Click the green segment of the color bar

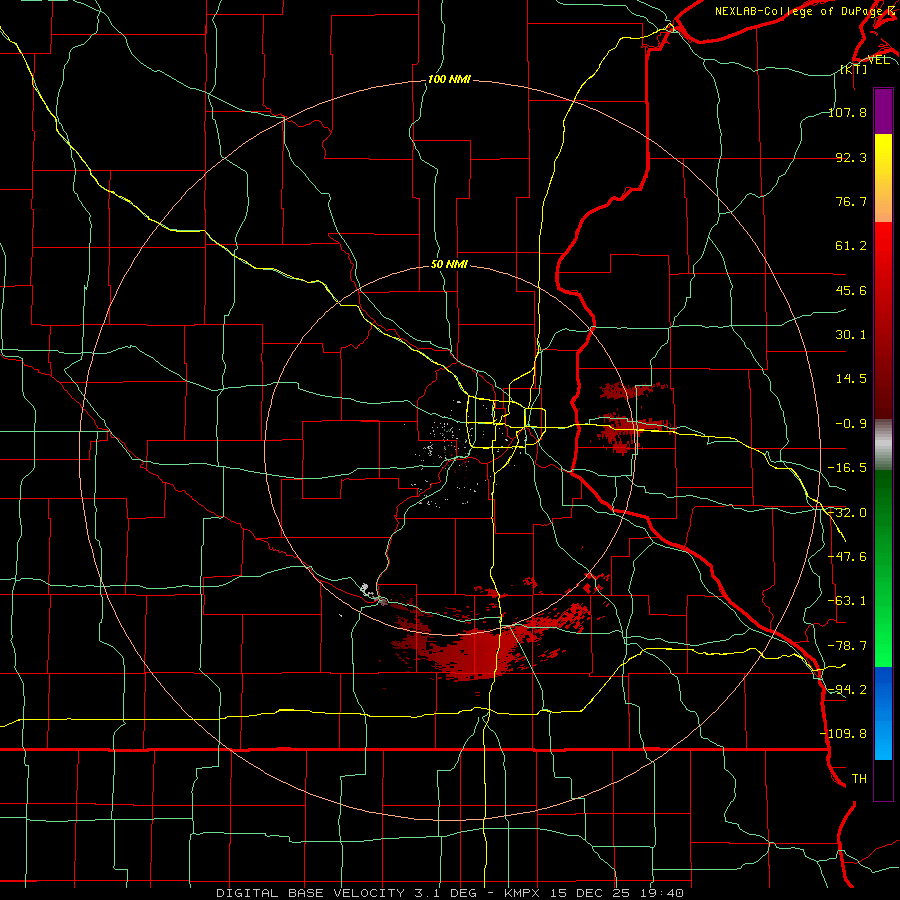pos(883,568)
